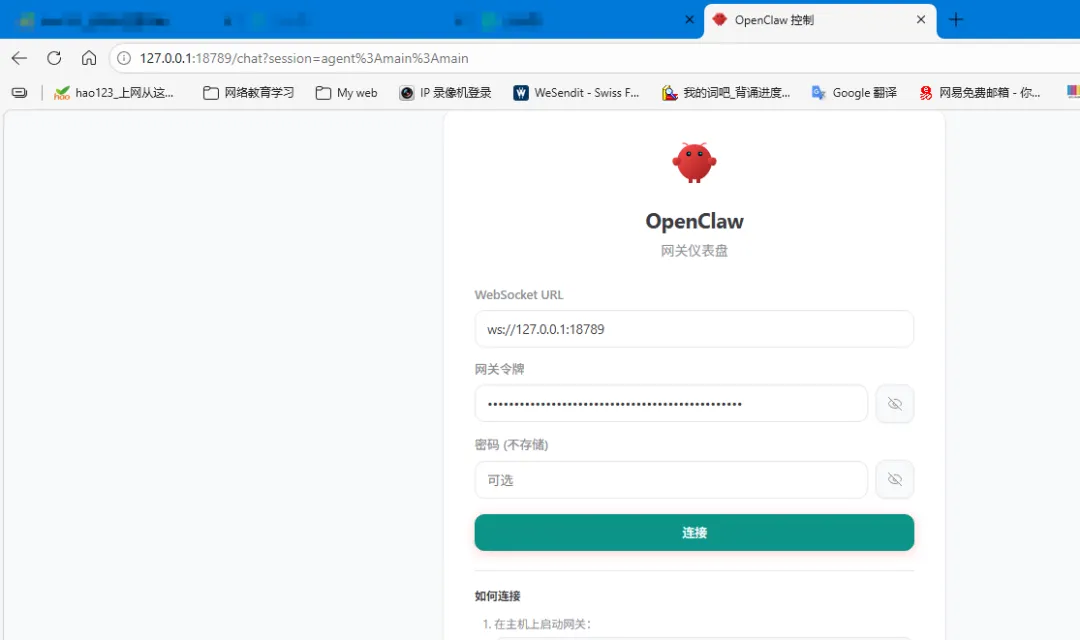Click the leftmost bookmarks bar icon
The height and width of the screenshot is (640, 1080).
click(19, 93)
